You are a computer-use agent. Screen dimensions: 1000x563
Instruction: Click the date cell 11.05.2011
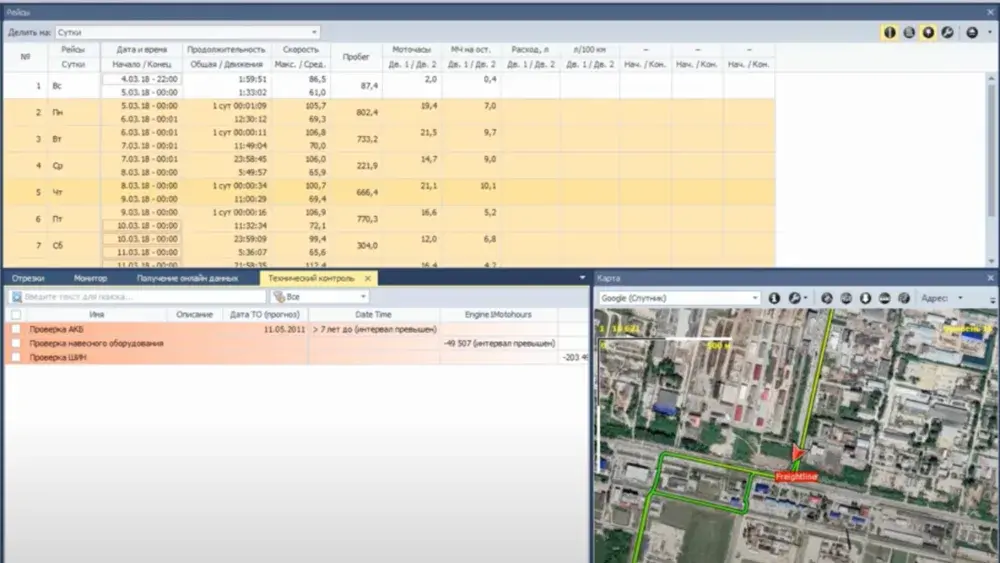tap(284, 329)
